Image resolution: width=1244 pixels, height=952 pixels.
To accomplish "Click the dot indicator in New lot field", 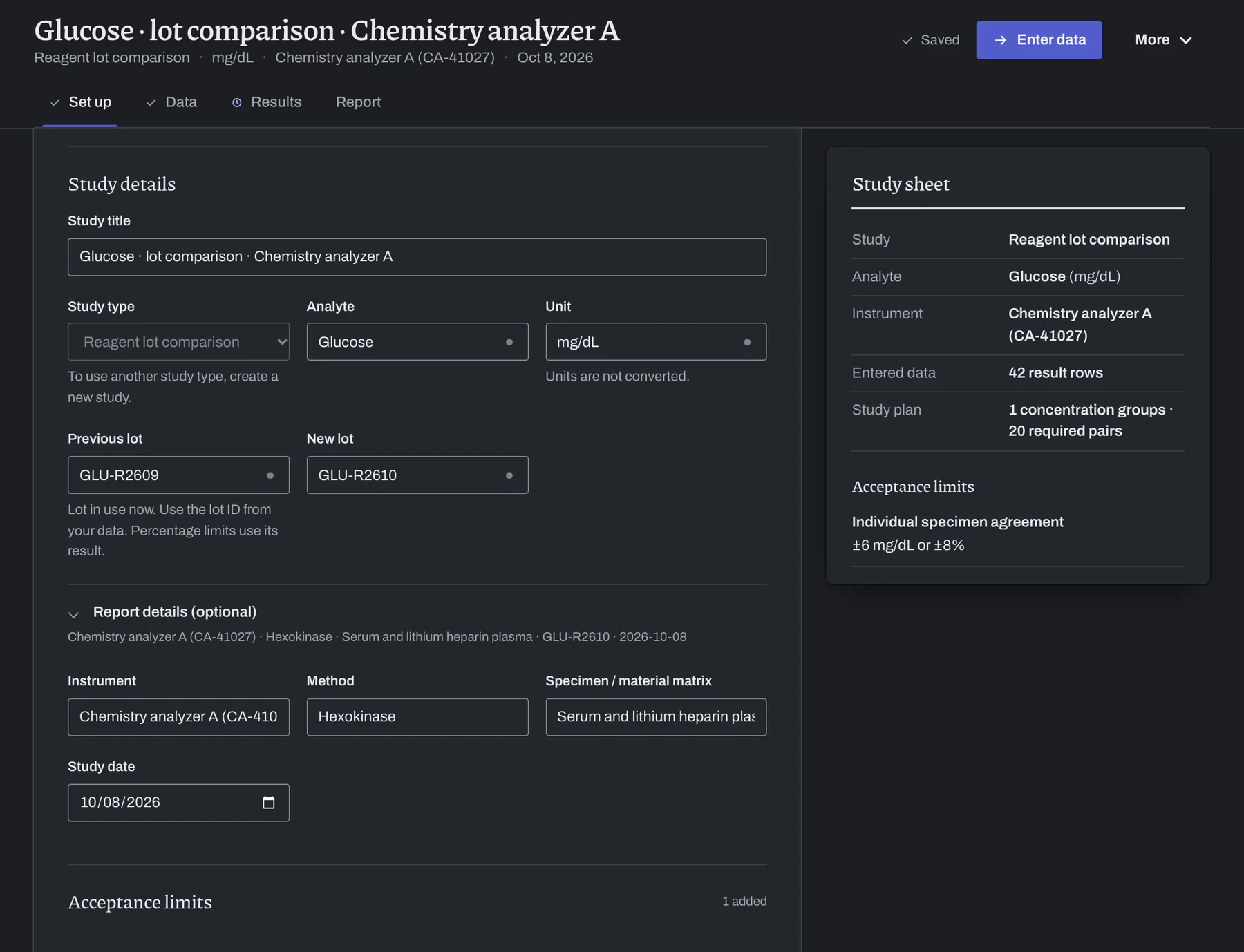I will pyautogui.click(x=509, y=475).
